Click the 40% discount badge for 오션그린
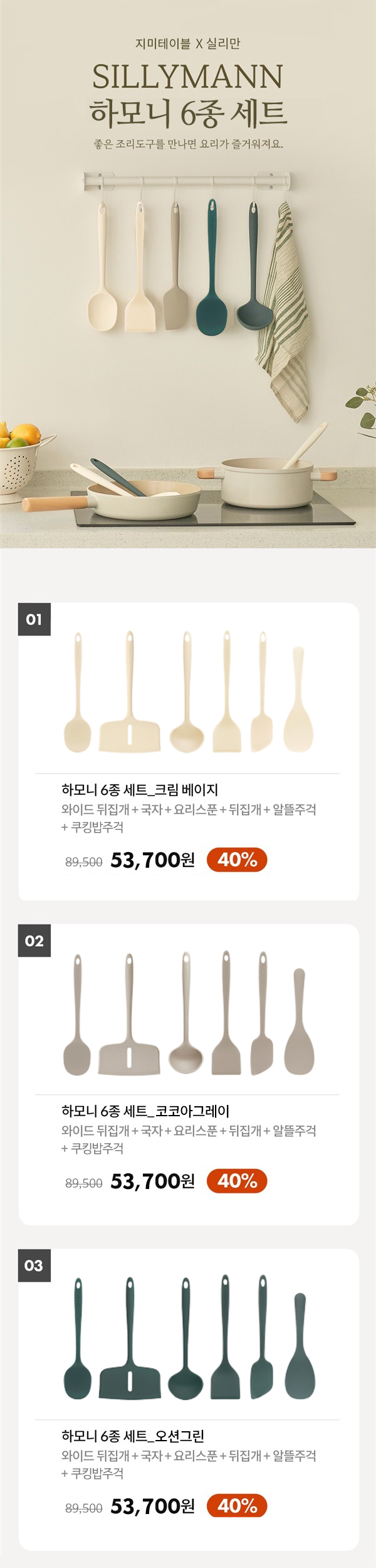Image resolution: width=376 pixels, height=1568 pixels. point(237,1505)
